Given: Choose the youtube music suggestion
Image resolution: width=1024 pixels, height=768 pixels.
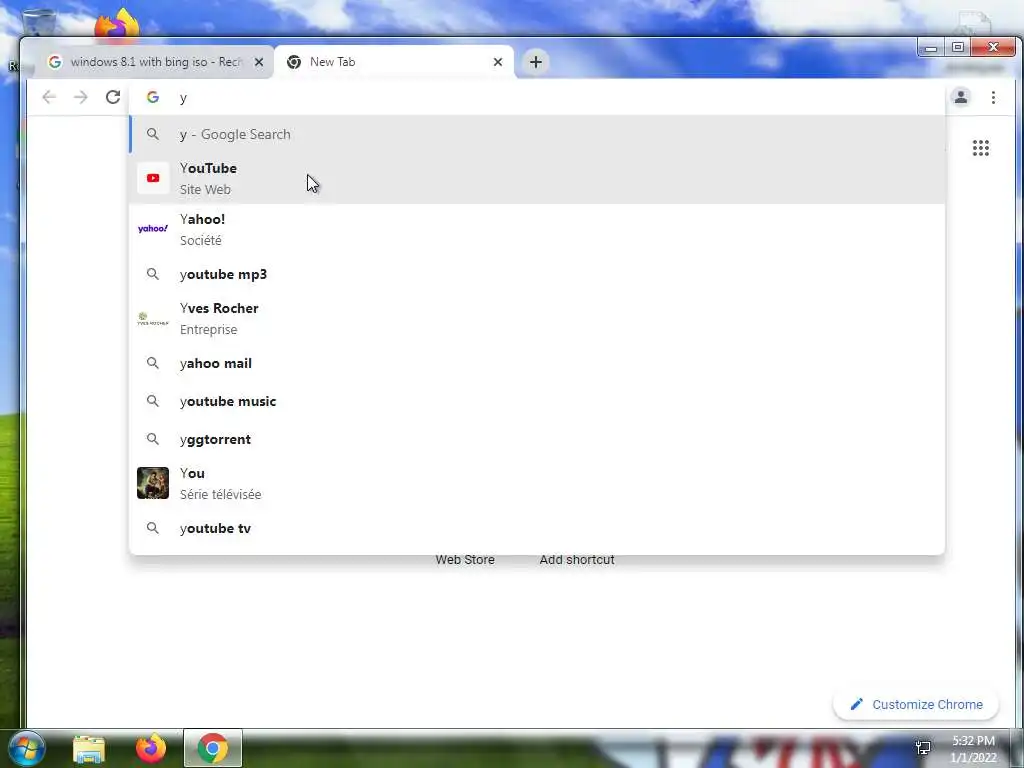Looking at the screenshot, I should point(537,401).
